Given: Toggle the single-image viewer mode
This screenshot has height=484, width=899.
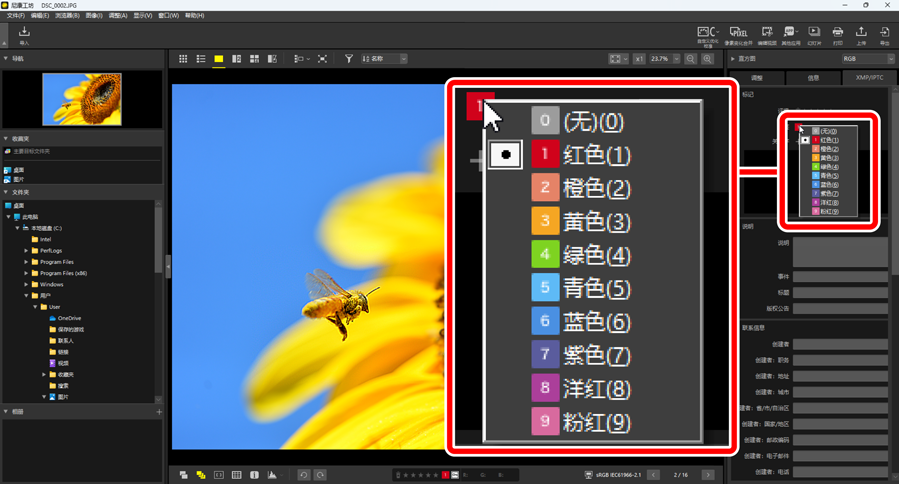Looking at the screenshot, I should [x=218, y=59].
